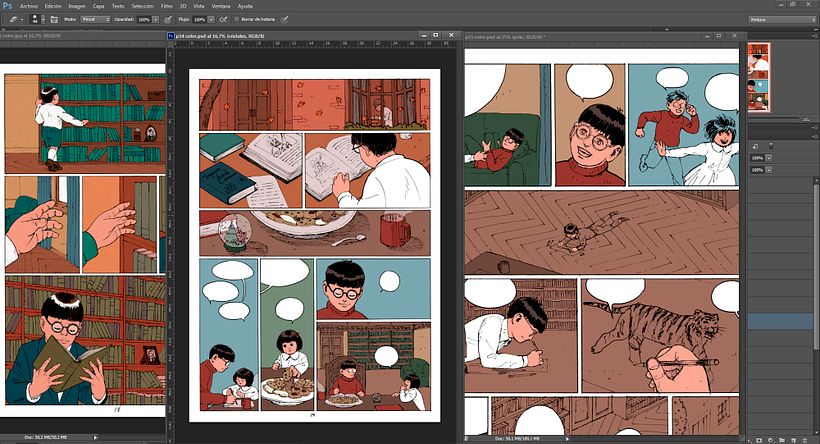Click the new group folder icon
The width and height of the screenshot is (820, 444).
782,440
